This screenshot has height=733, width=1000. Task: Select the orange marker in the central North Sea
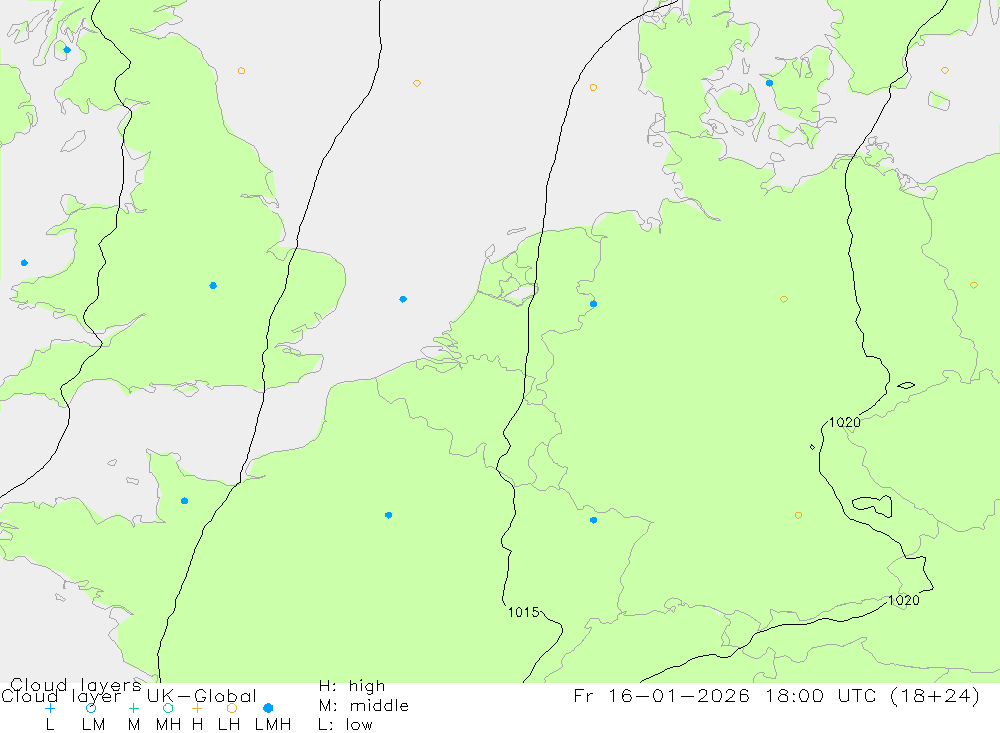[x=416, y=84]
